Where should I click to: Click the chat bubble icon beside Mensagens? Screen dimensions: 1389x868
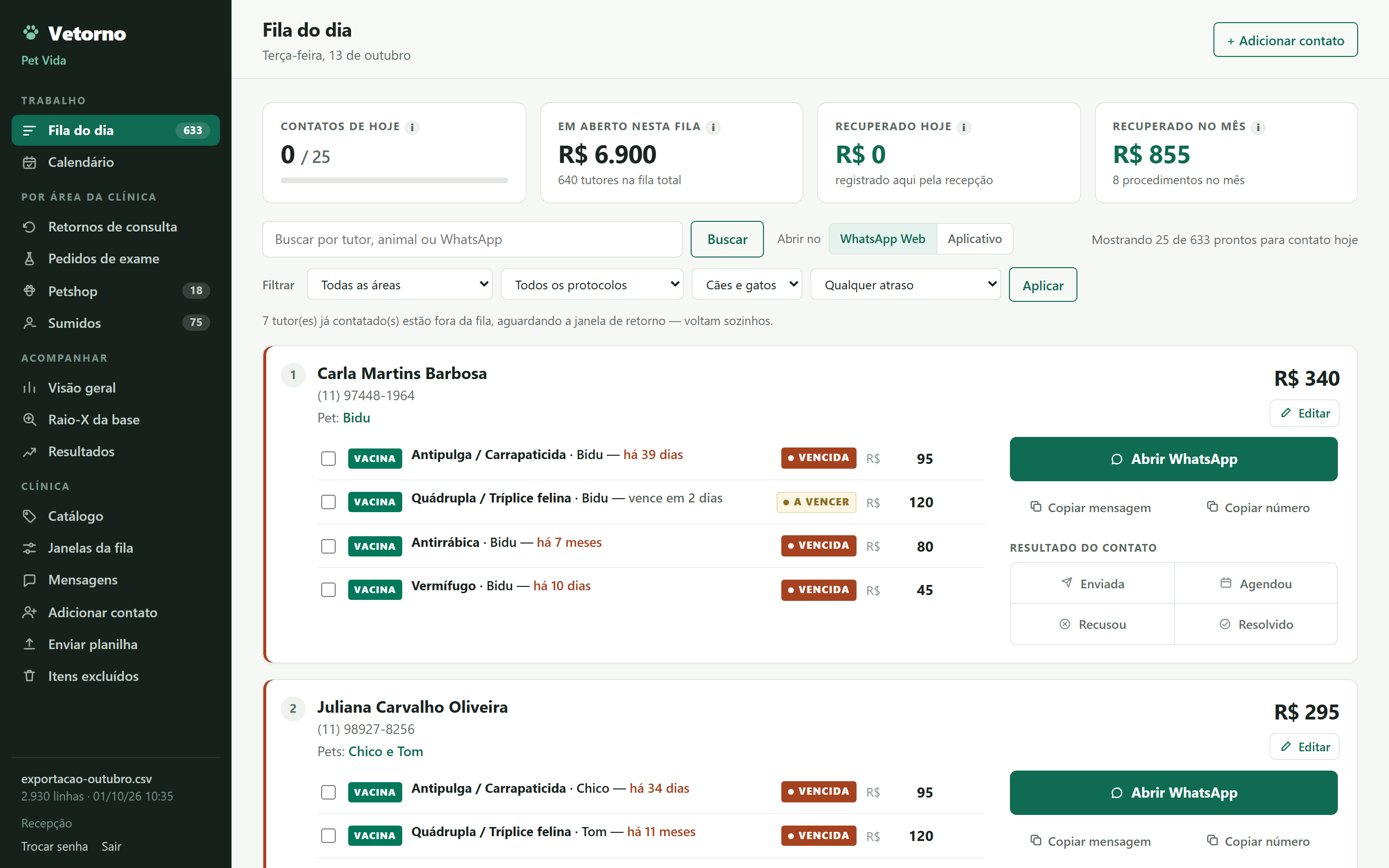pos(29,581)
